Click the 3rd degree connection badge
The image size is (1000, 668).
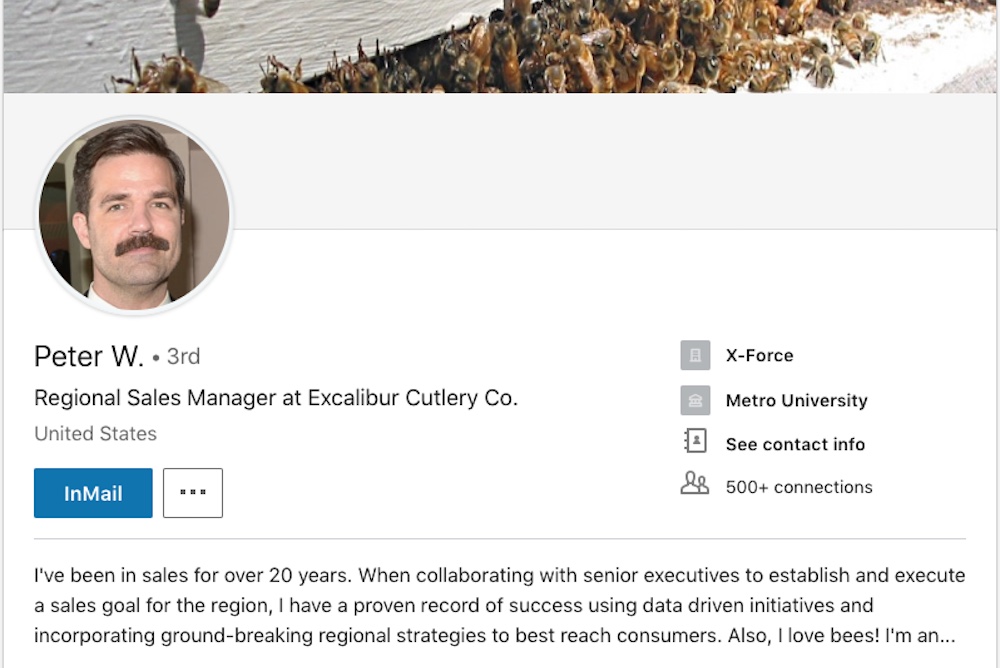click(183, 356)
